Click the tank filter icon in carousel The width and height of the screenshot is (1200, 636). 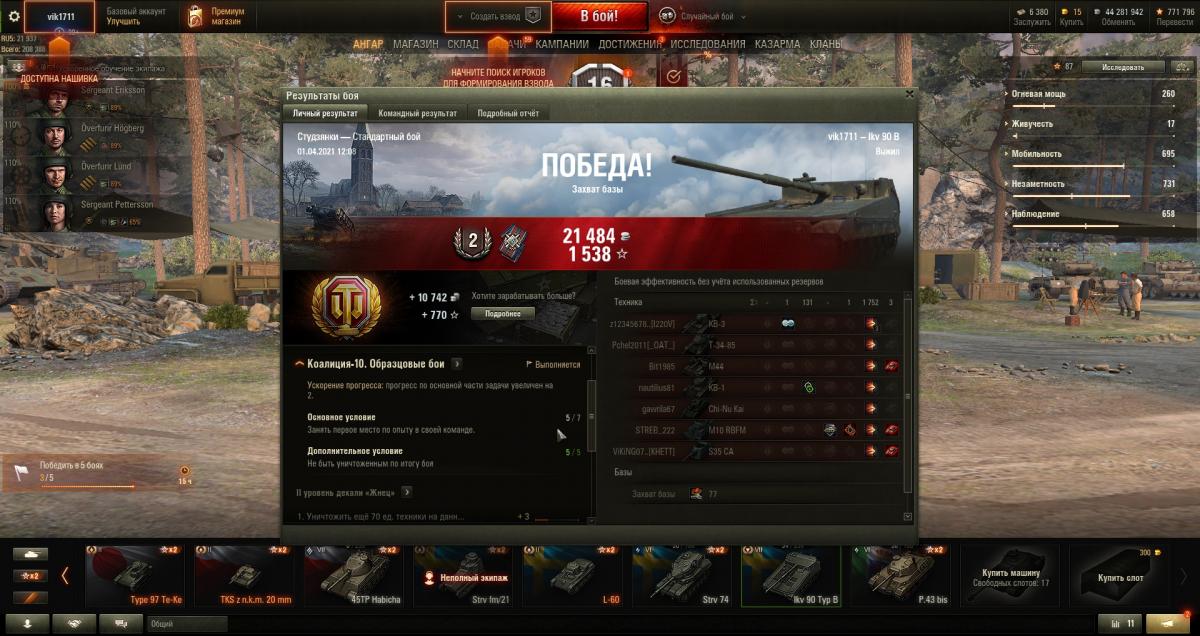point(31,554)
